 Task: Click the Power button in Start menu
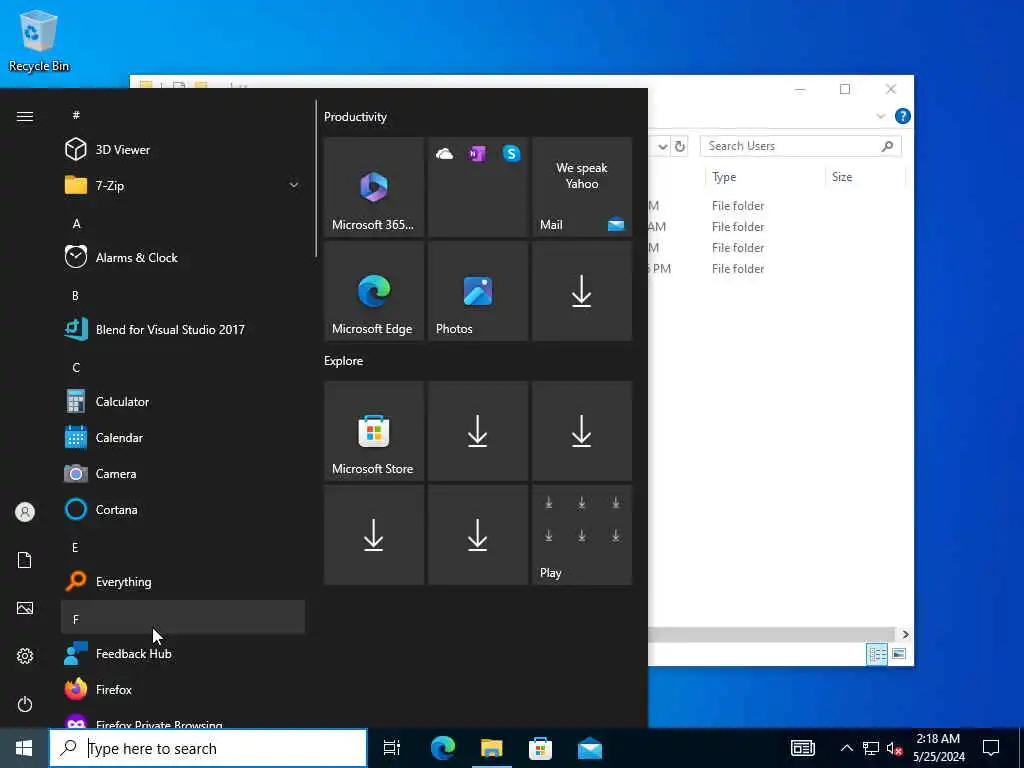(25, 704)
